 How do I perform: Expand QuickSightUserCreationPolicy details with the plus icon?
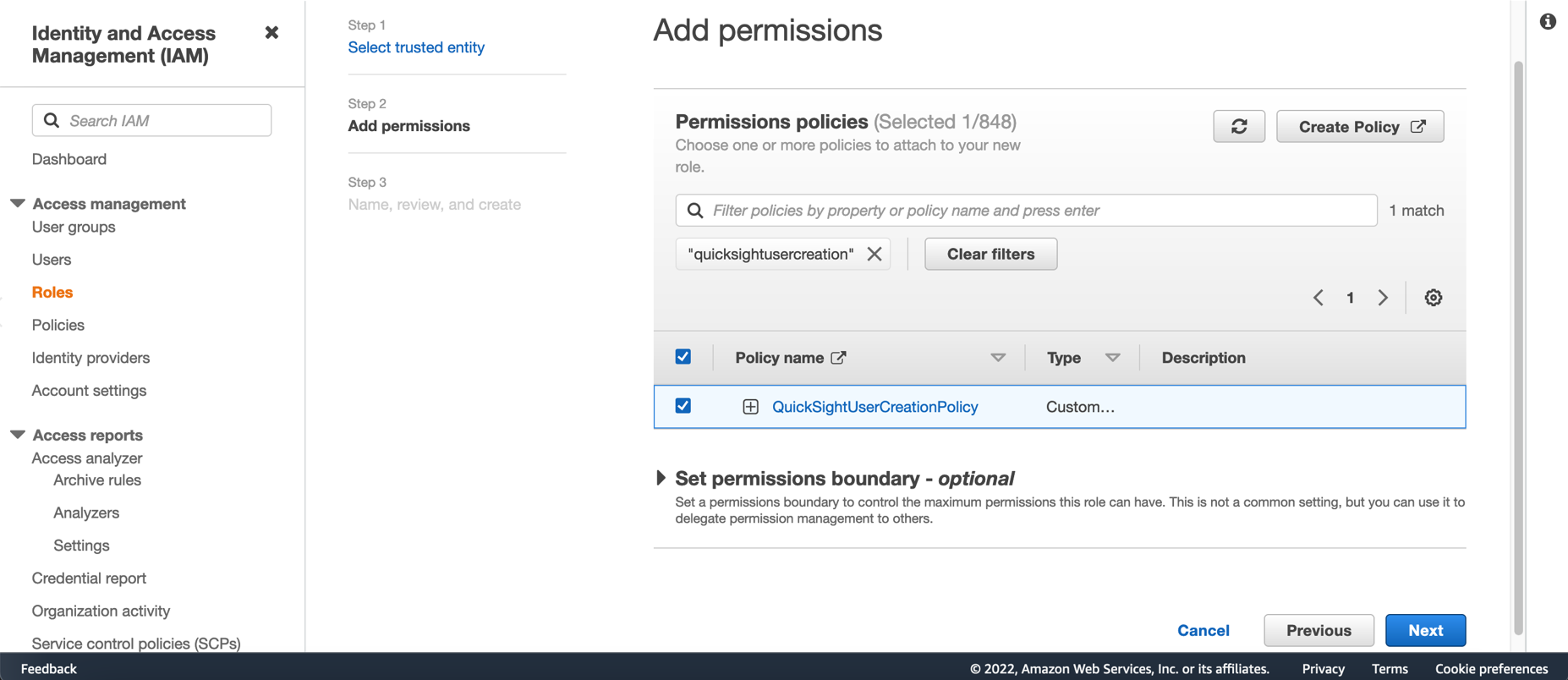pyautogui.click(x=750, y=406)
